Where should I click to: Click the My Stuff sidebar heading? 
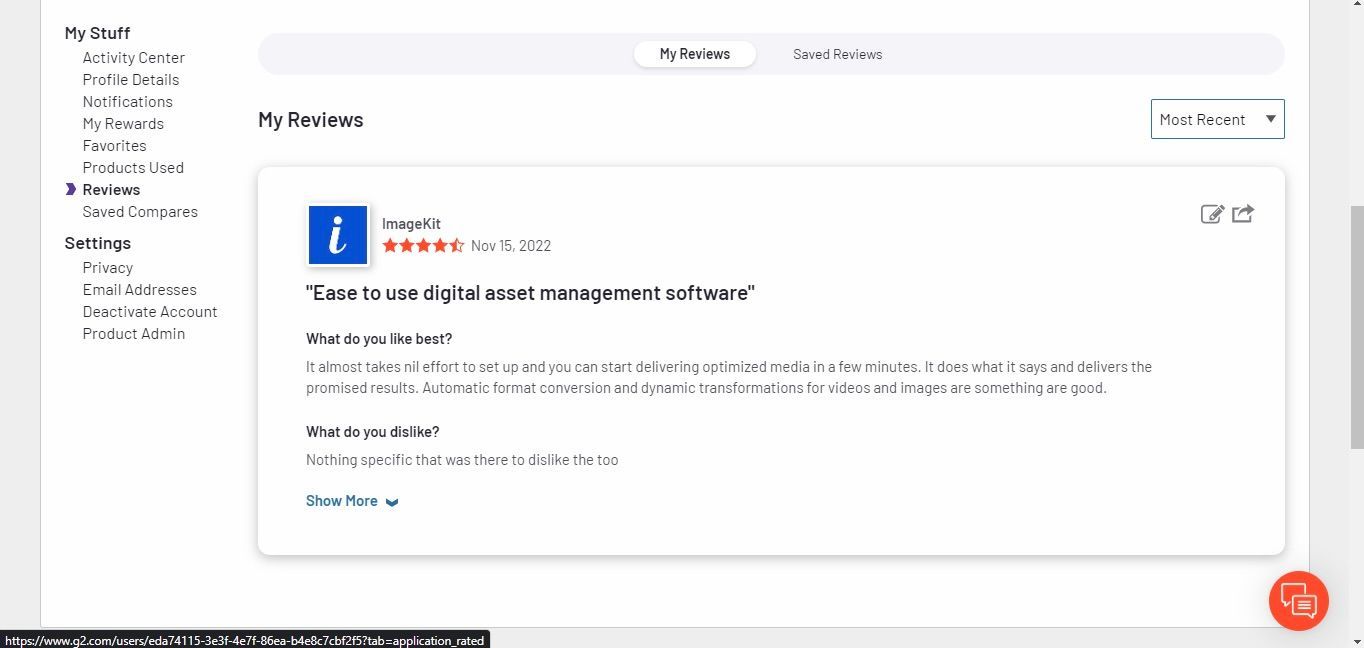(98, 33)
